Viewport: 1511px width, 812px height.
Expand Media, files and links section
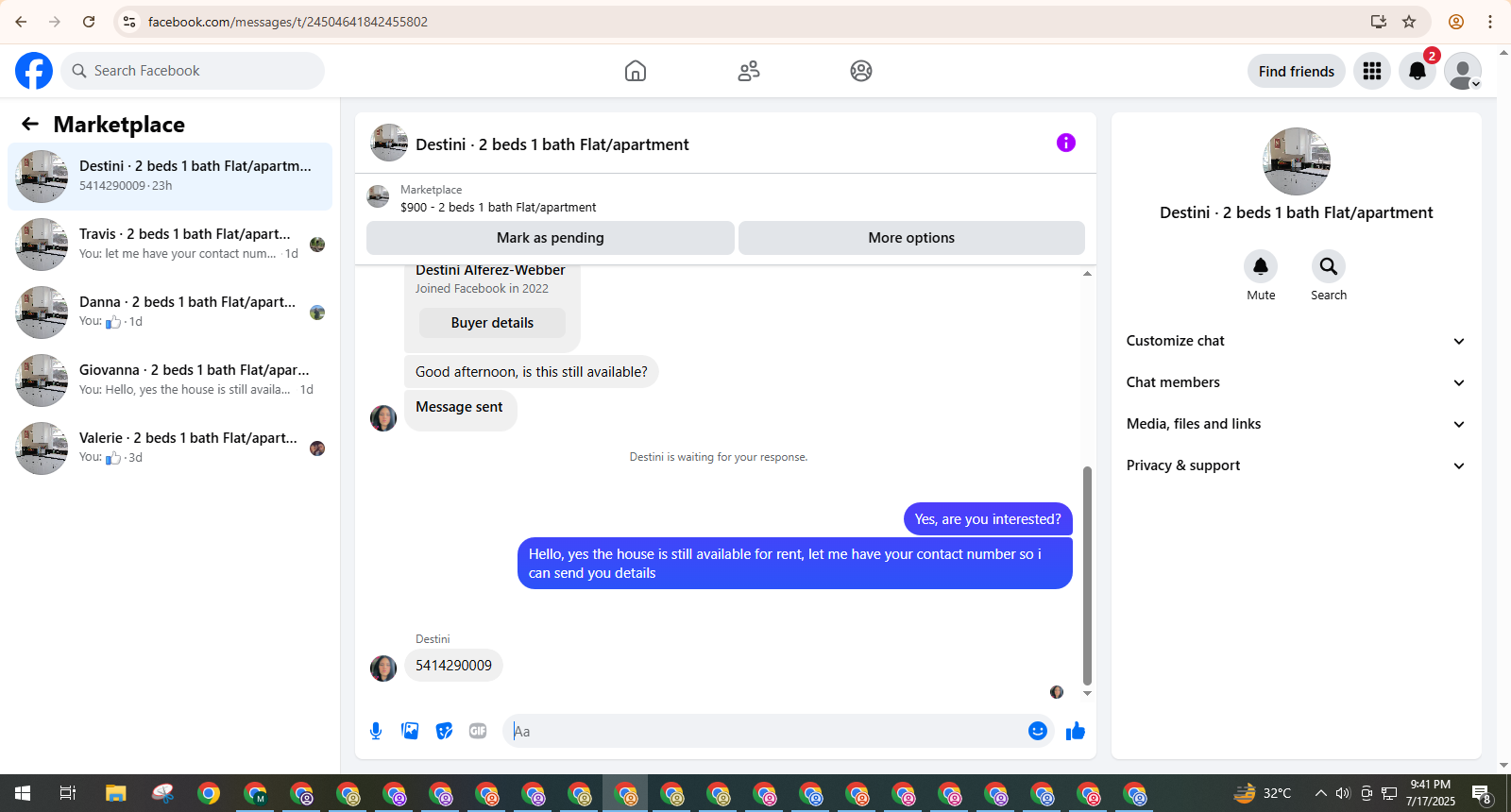pos(1296,424)
